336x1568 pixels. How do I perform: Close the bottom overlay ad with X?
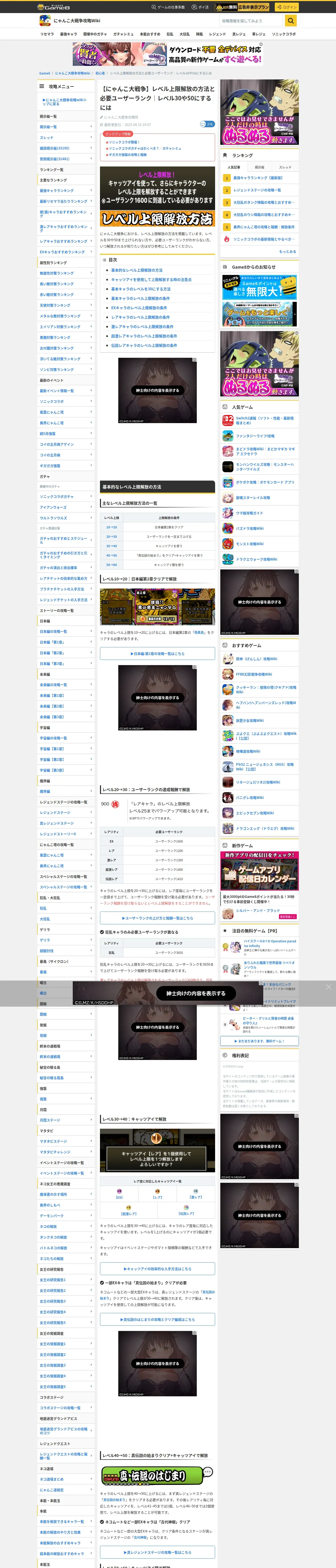coord(328,987)
